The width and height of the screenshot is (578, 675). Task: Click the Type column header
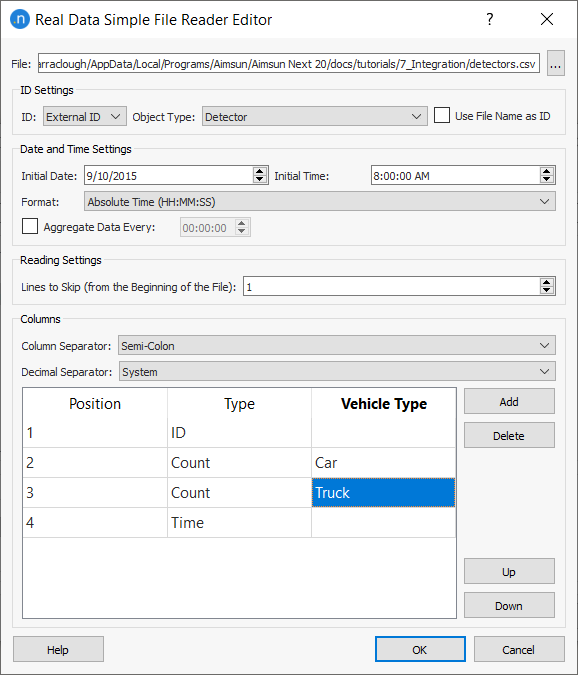(239, 403)
